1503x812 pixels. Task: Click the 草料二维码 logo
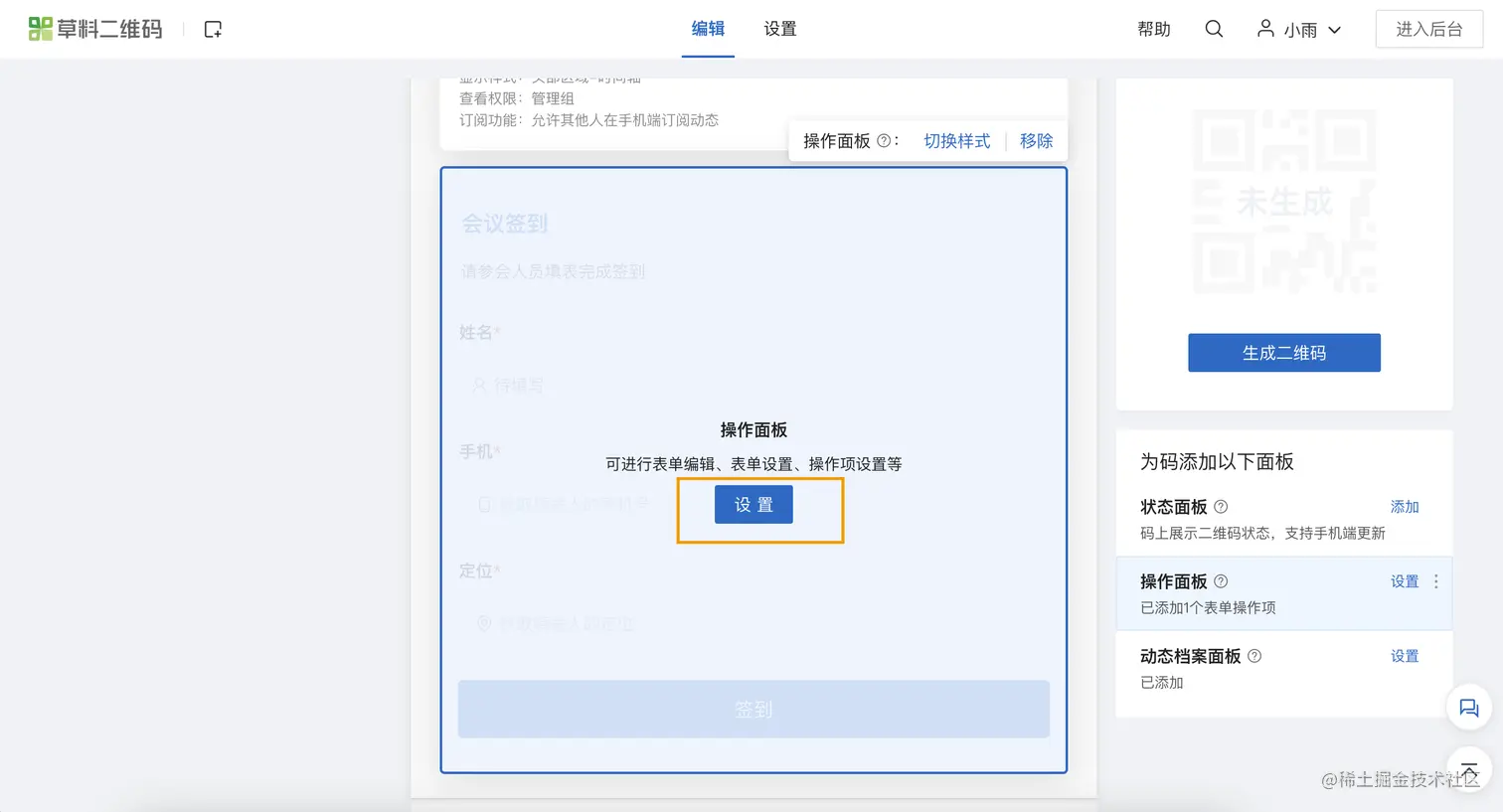click(95, 29)
